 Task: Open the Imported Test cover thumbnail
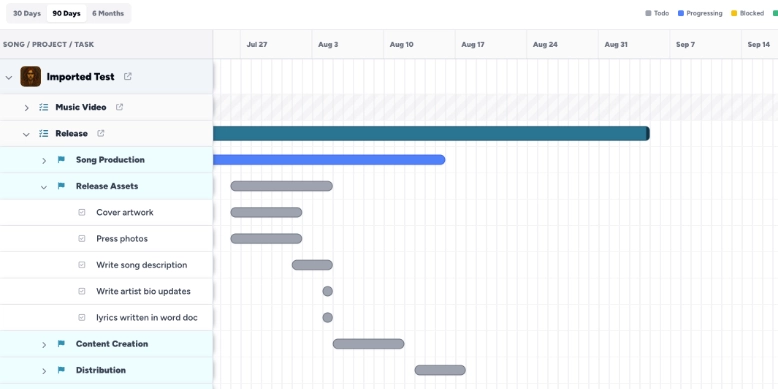coord(31,76)
